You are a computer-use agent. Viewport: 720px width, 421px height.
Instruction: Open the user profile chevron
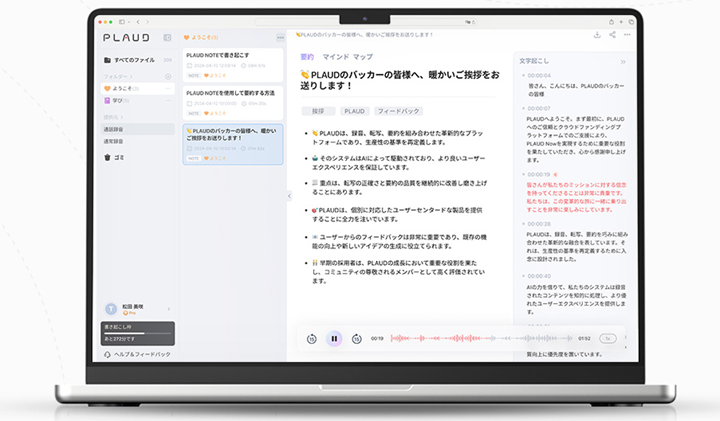[x=169, y=309]
